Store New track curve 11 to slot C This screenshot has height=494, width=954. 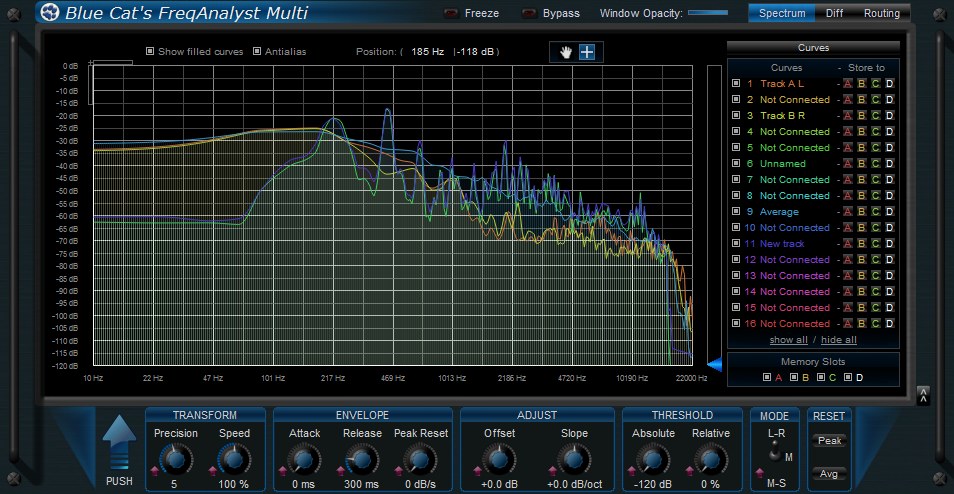(x=876, y=243)
